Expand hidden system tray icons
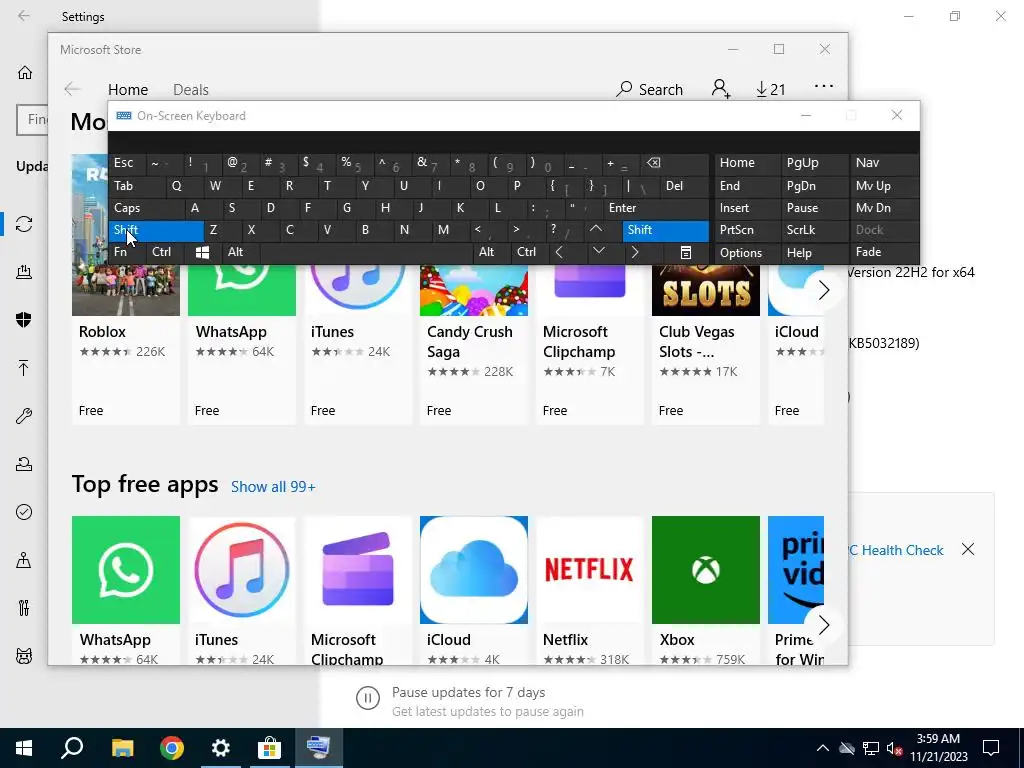 coord(822,748)
